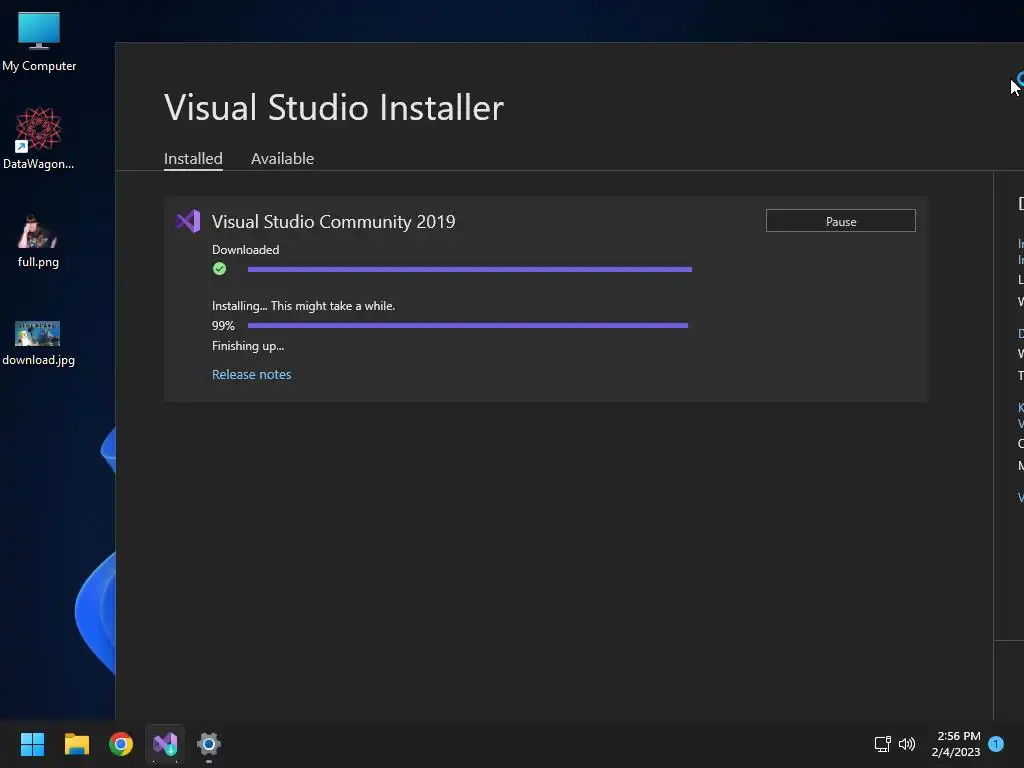Image resolution: width=1024 pixels, height=768 pixels.
Task: Launch Google Chrome from the taskbar
Action: (x=121, y=744)
